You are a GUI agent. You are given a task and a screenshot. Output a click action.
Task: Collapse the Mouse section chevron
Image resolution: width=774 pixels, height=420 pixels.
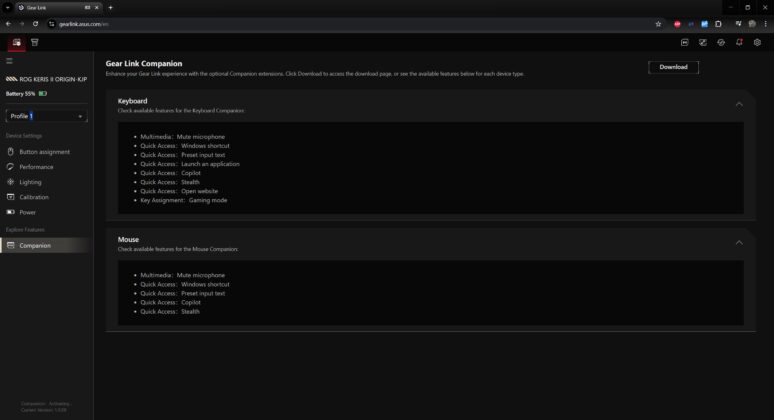(x=739, y=242)
